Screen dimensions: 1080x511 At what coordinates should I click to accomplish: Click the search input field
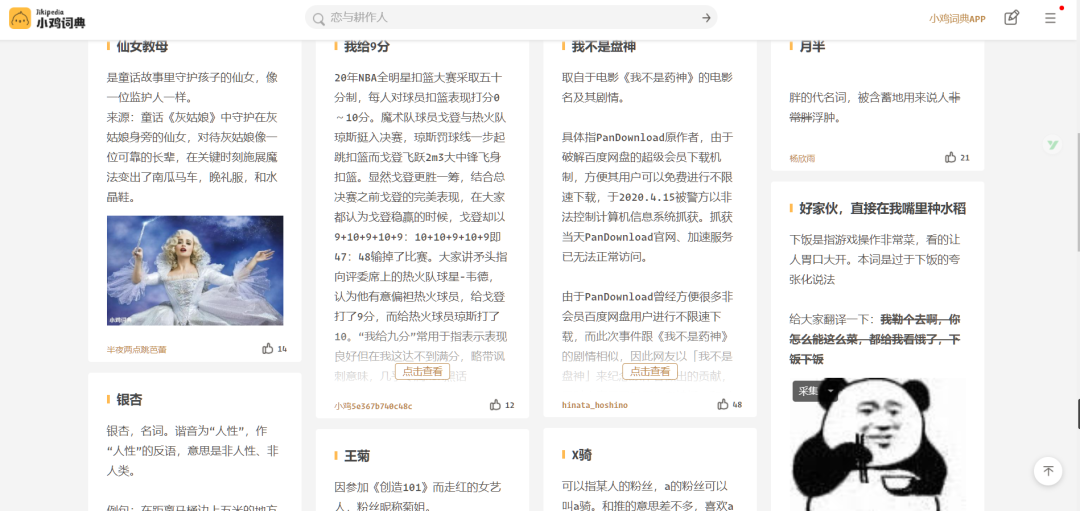pyautogui.click(x=510, y=18)
